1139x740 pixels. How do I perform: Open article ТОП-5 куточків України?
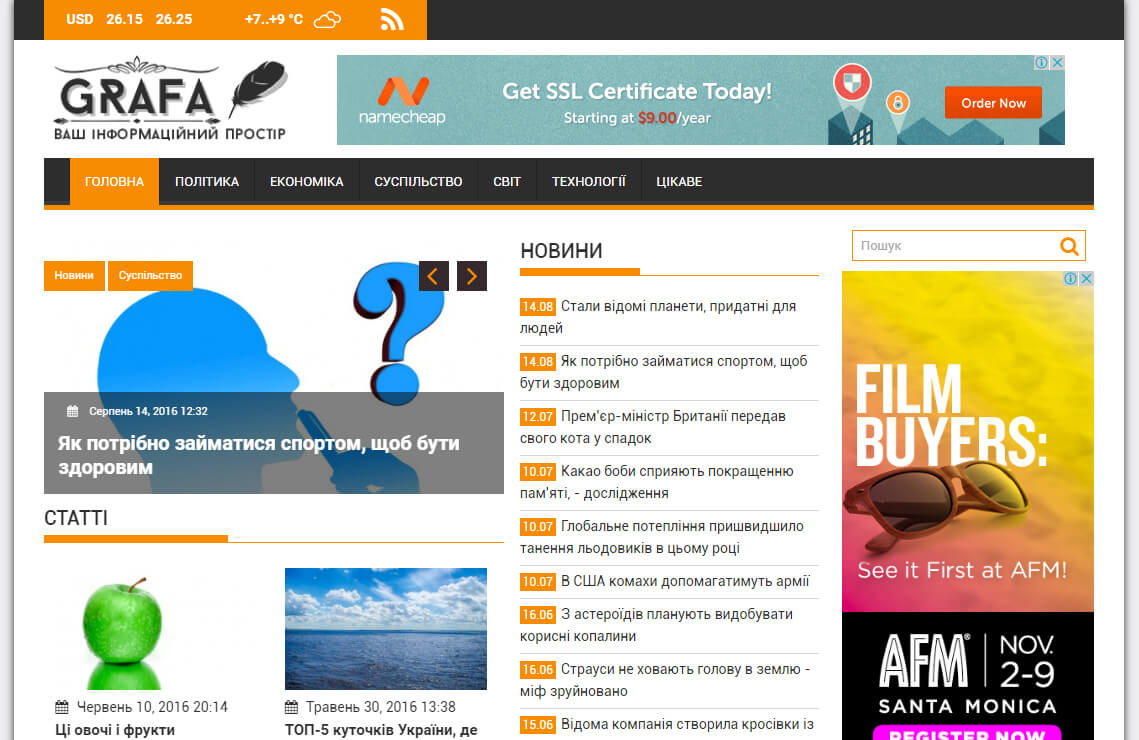(381, 730)
